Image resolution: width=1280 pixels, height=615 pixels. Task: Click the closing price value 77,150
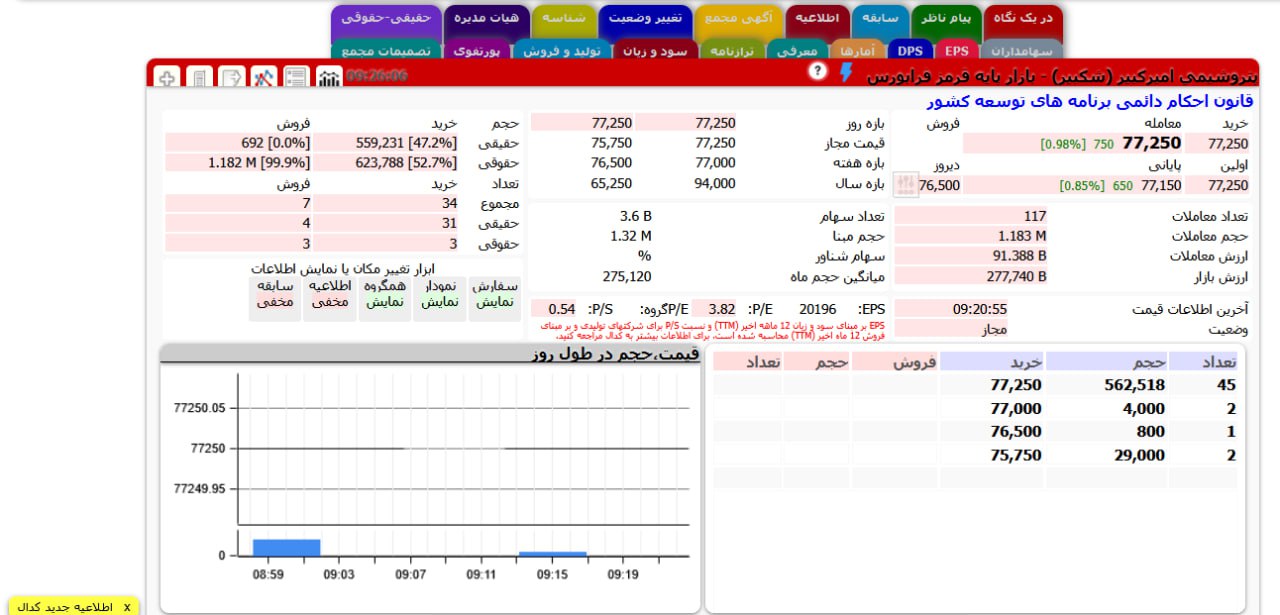[1161, 185]
